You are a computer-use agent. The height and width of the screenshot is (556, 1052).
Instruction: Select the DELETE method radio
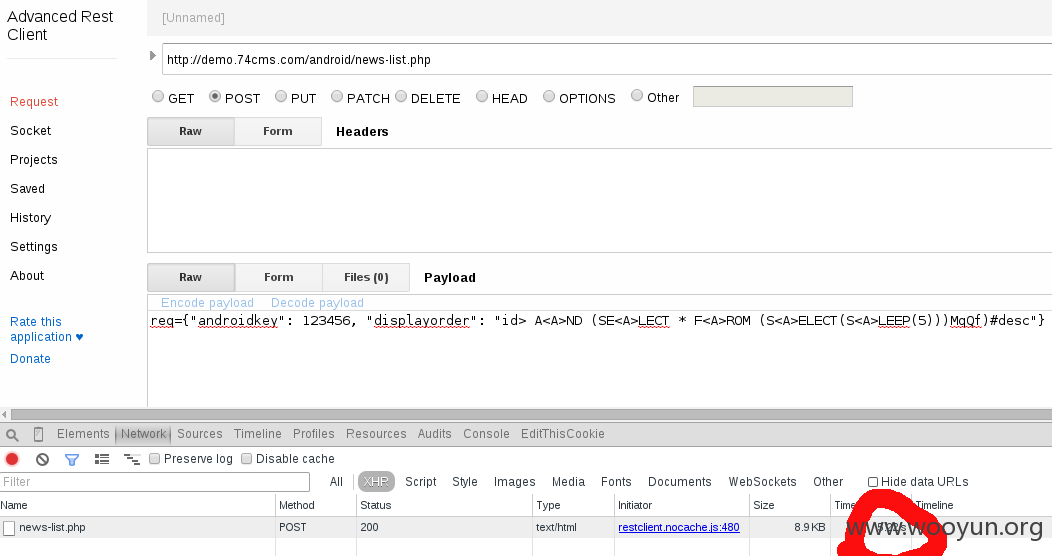(x=401, y=96)
